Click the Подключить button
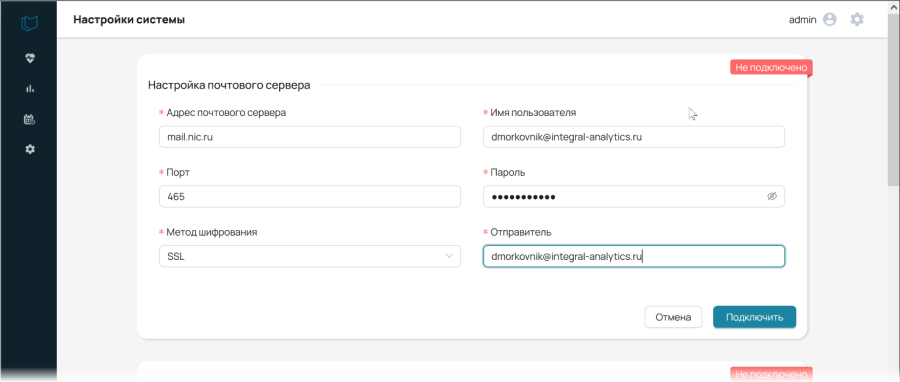The image size is (900, 382). click(754, 317)
